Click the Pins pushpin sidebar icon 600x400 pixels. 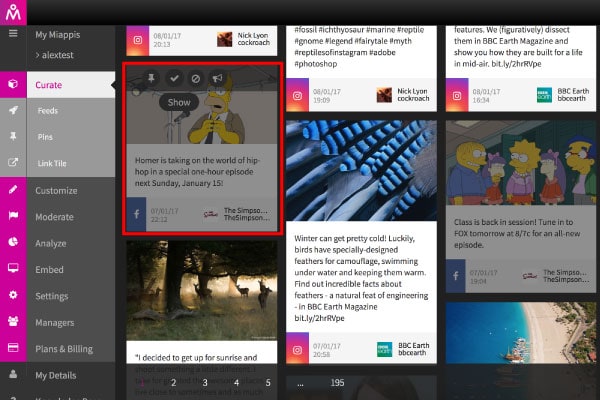coord(13,136)
